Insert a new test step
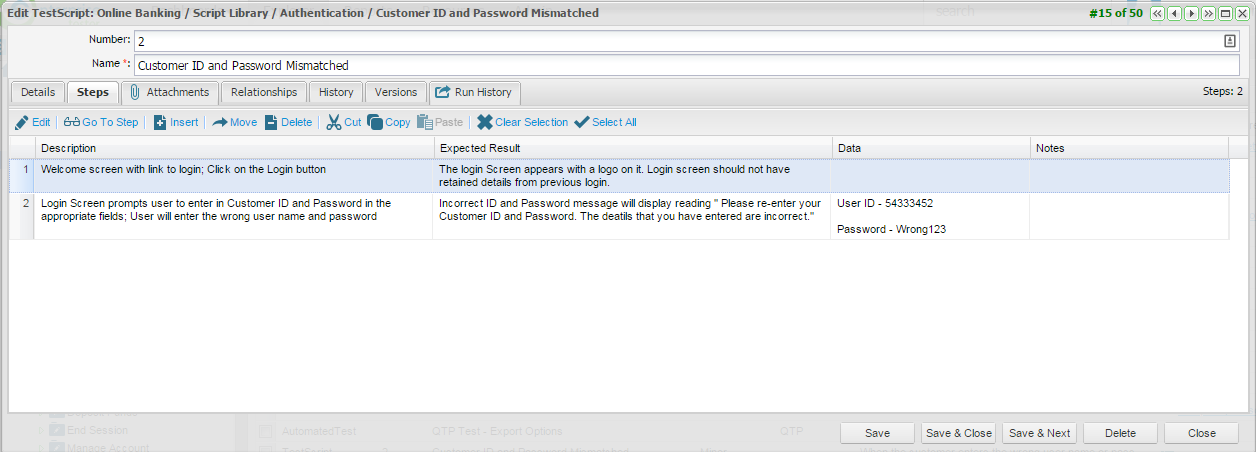This screenshot has width=1256, height=452. [x=176, y=122]
